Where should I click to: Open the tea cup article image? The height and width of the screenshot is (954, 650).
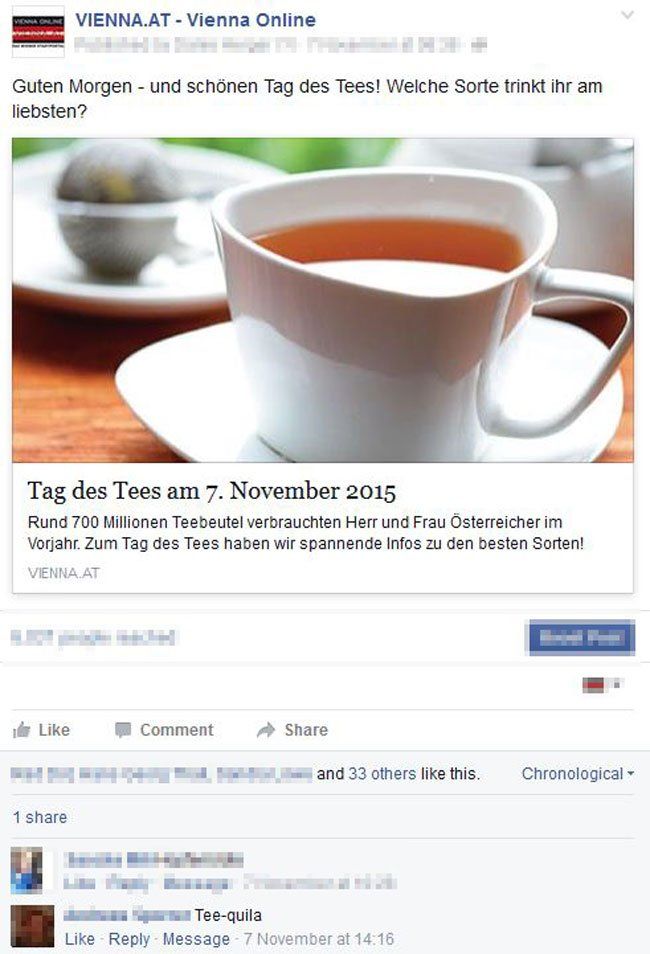point(323,300)
